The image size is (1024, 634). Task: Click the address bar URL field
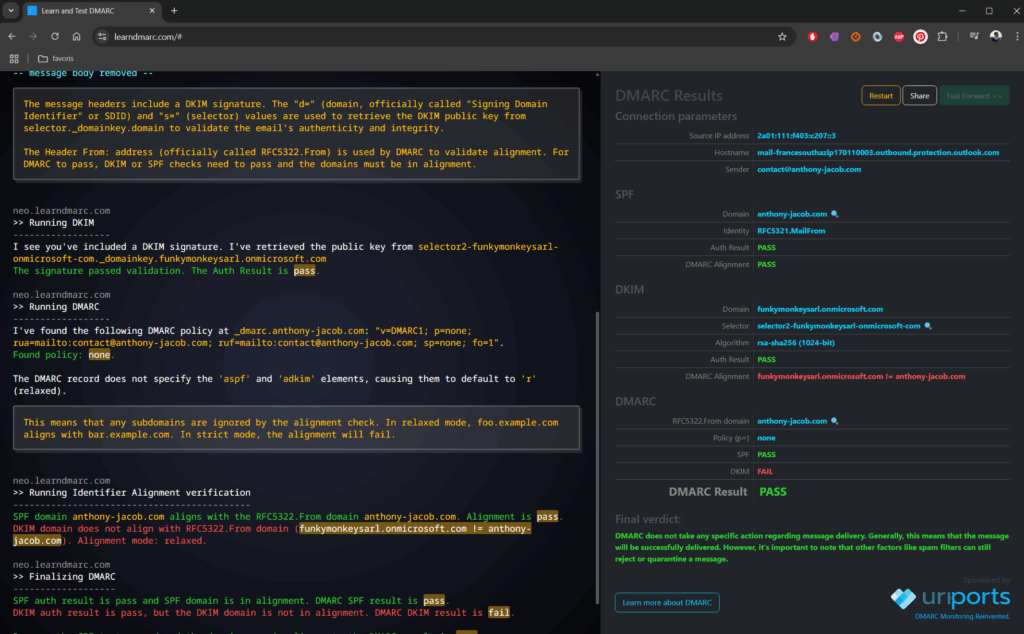[444, 37]
